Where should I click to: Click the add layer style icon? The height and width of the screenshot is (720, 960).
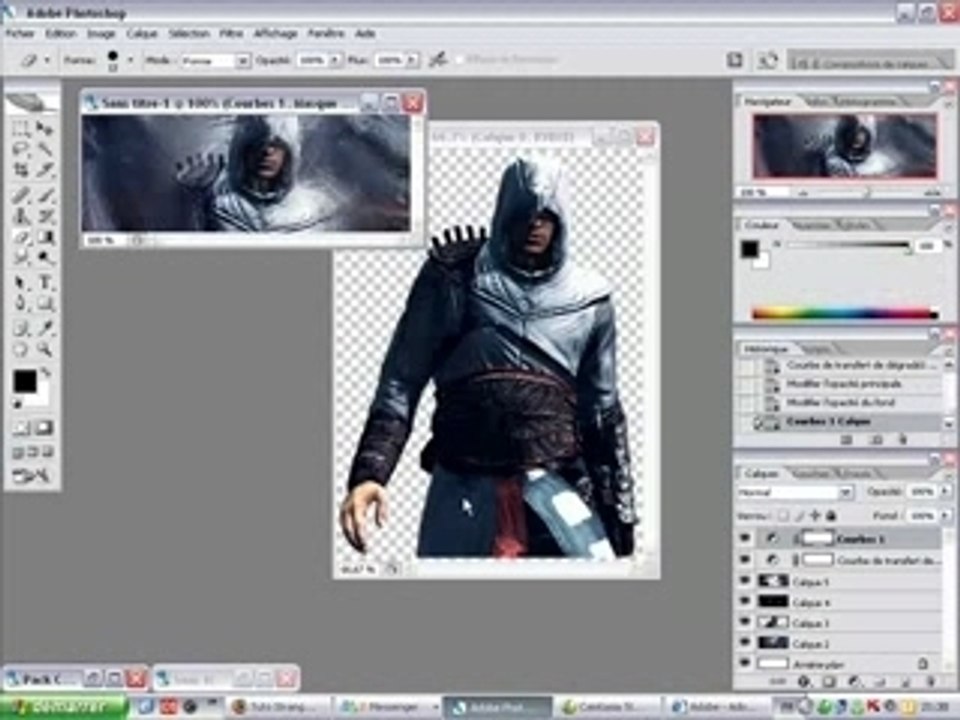803,681
